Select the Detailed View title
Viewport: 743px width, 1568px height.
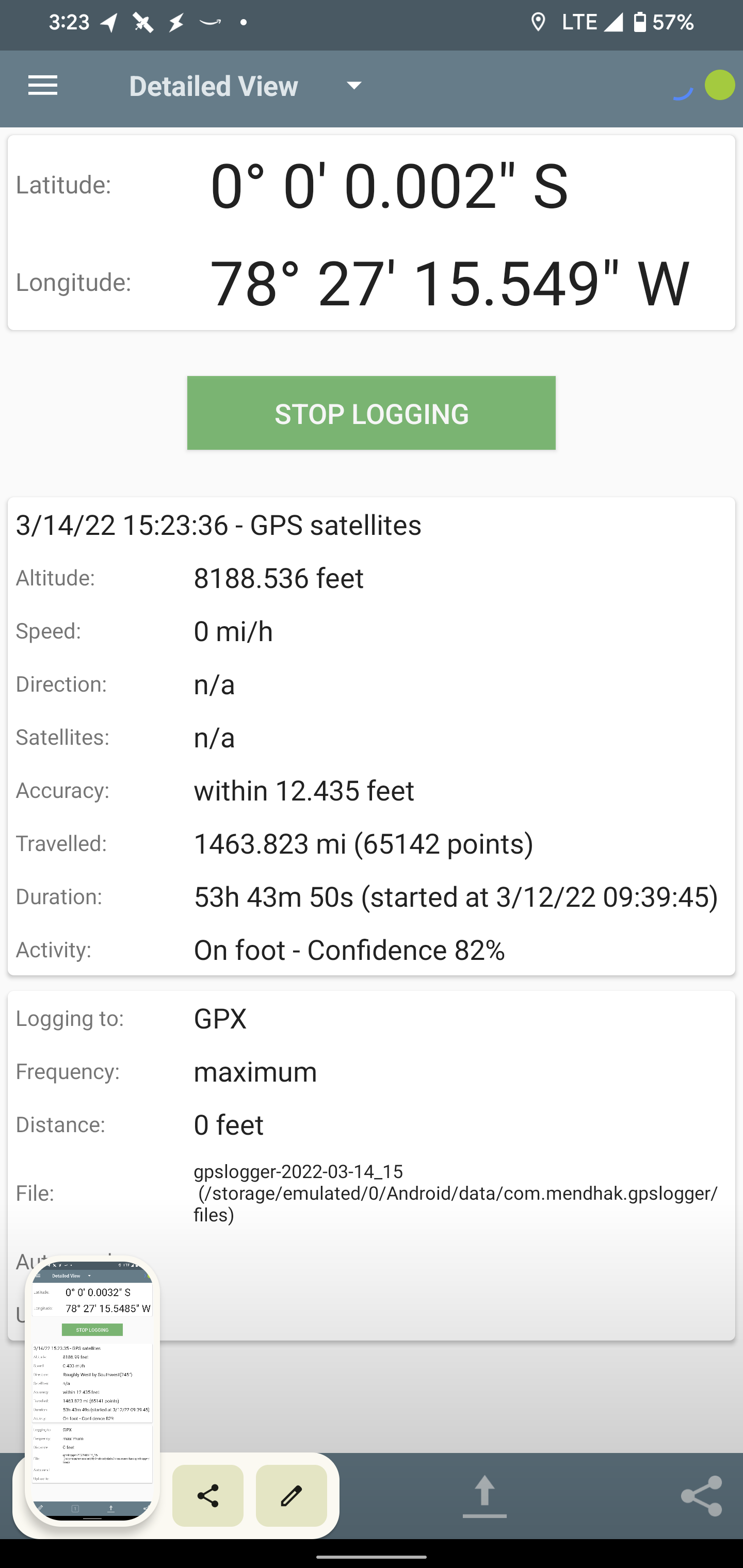(x=213, y=86)
